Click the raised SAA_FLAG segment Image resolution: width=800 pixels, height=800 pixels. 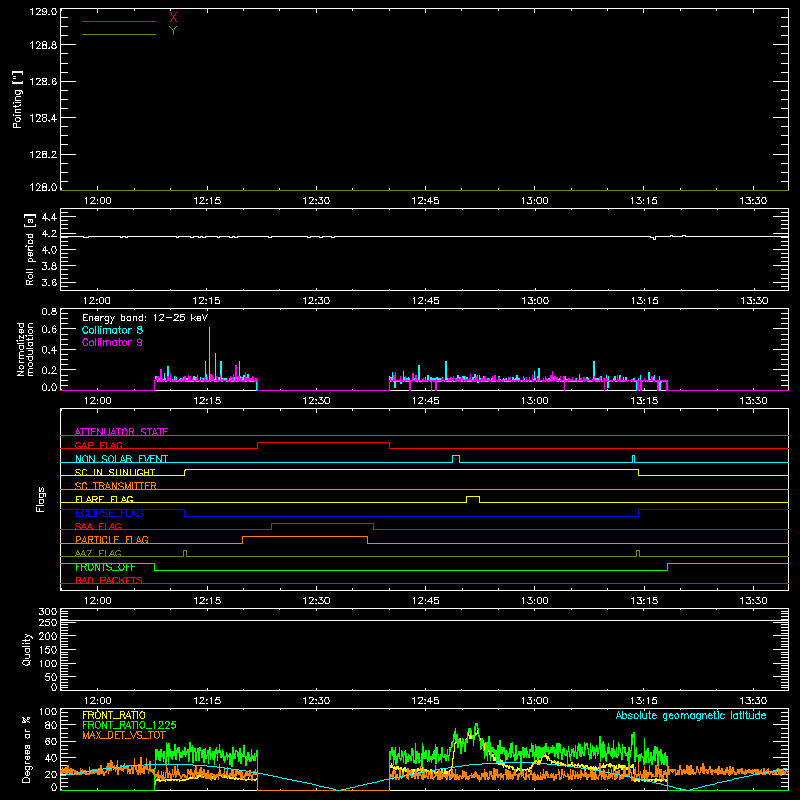coord(322,524)
